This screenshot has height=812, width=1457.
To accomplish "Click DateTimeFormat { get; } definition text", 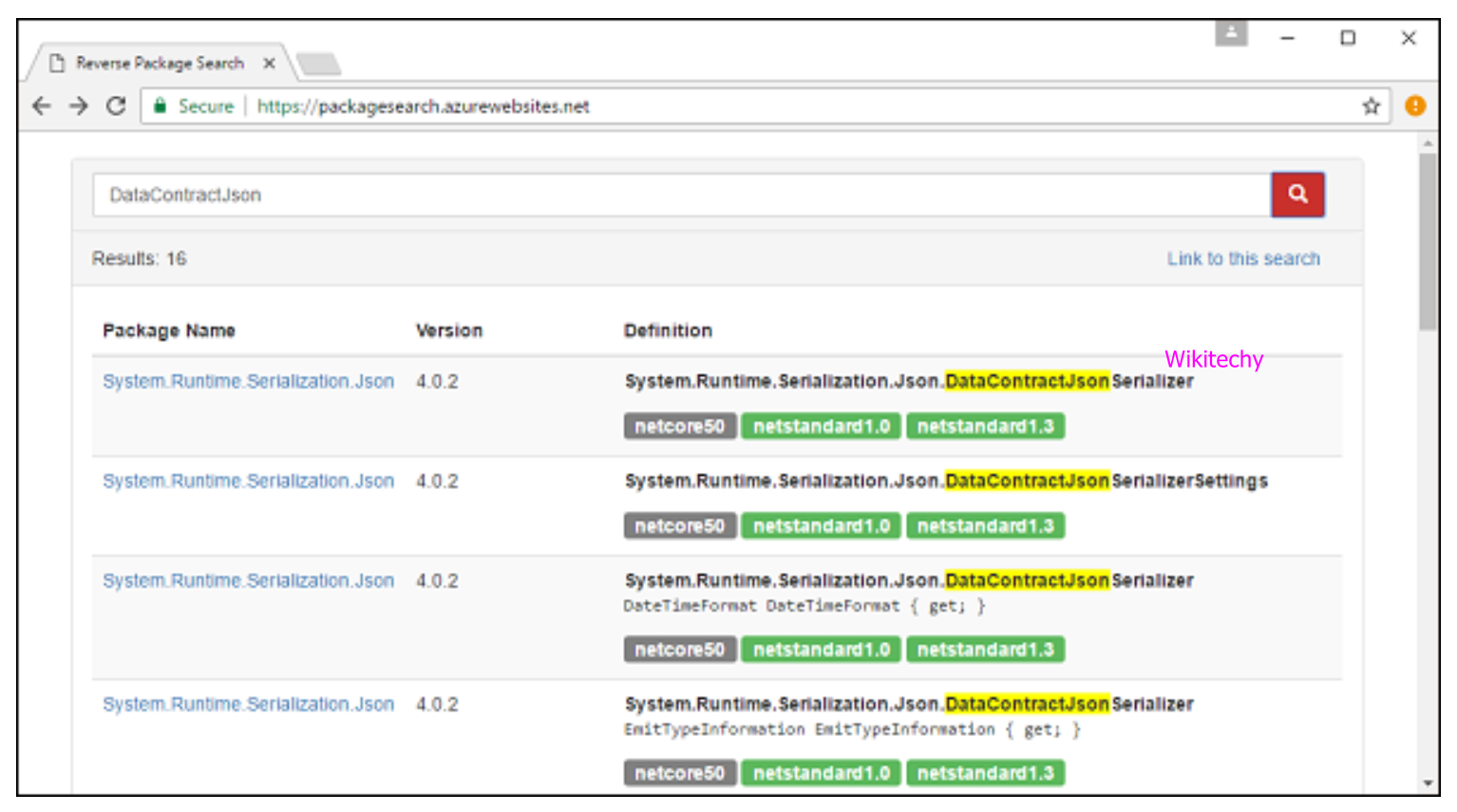I will coord(804,606).
